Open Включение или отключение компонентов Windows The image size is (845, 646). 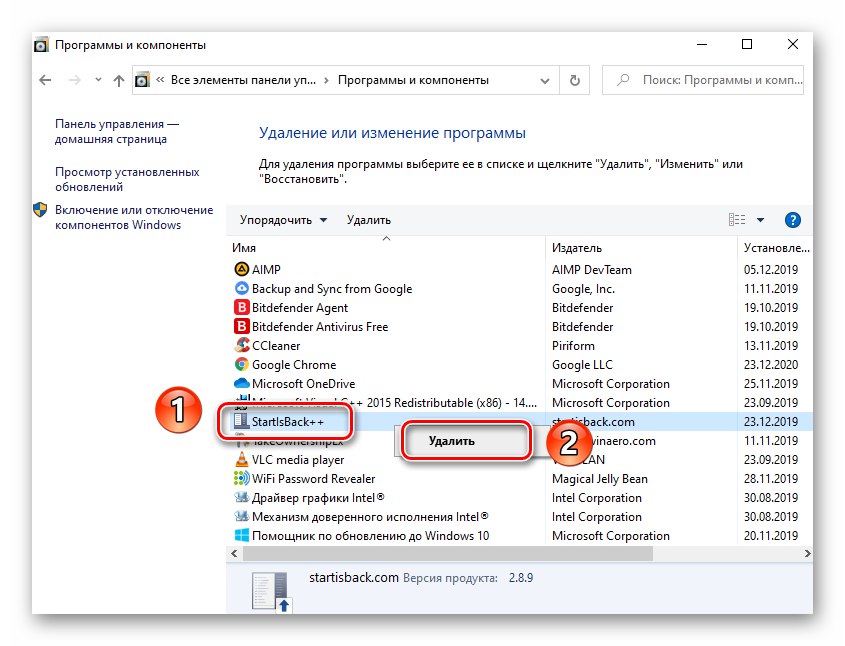(134, 218)
